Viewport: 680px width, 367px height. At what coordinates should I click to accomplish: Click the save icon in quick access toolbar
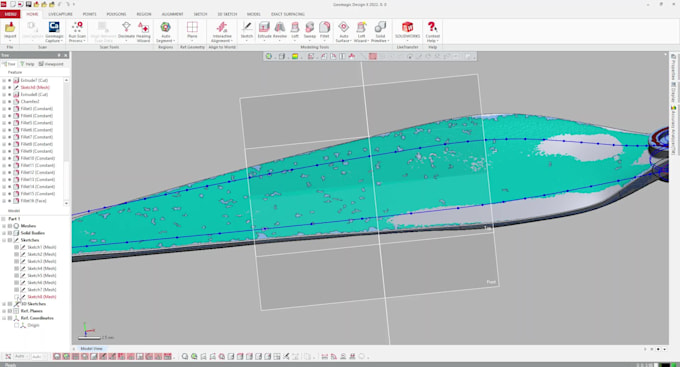[x=29, y=4]
